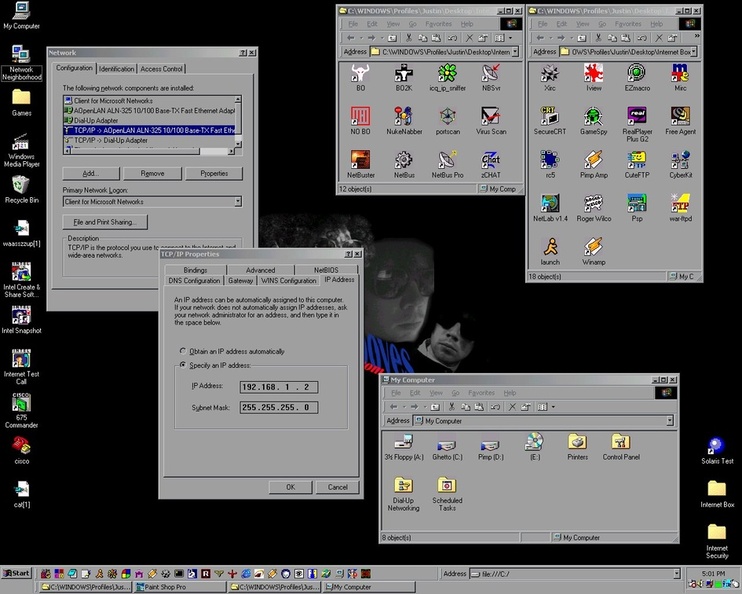Viewport: 742px width, 594px height.
Task: Click File and Print Sharing button
Action: tap(105, 222)
